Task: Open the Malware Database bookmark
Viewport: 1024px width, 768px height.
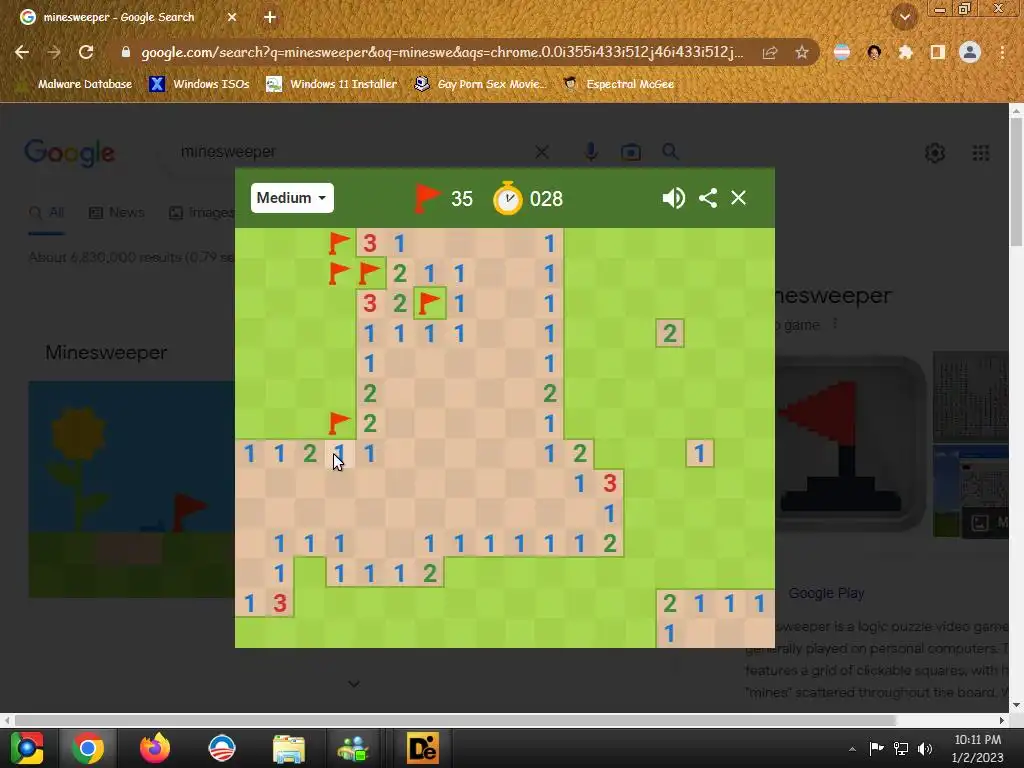Action: pos(74,84)
